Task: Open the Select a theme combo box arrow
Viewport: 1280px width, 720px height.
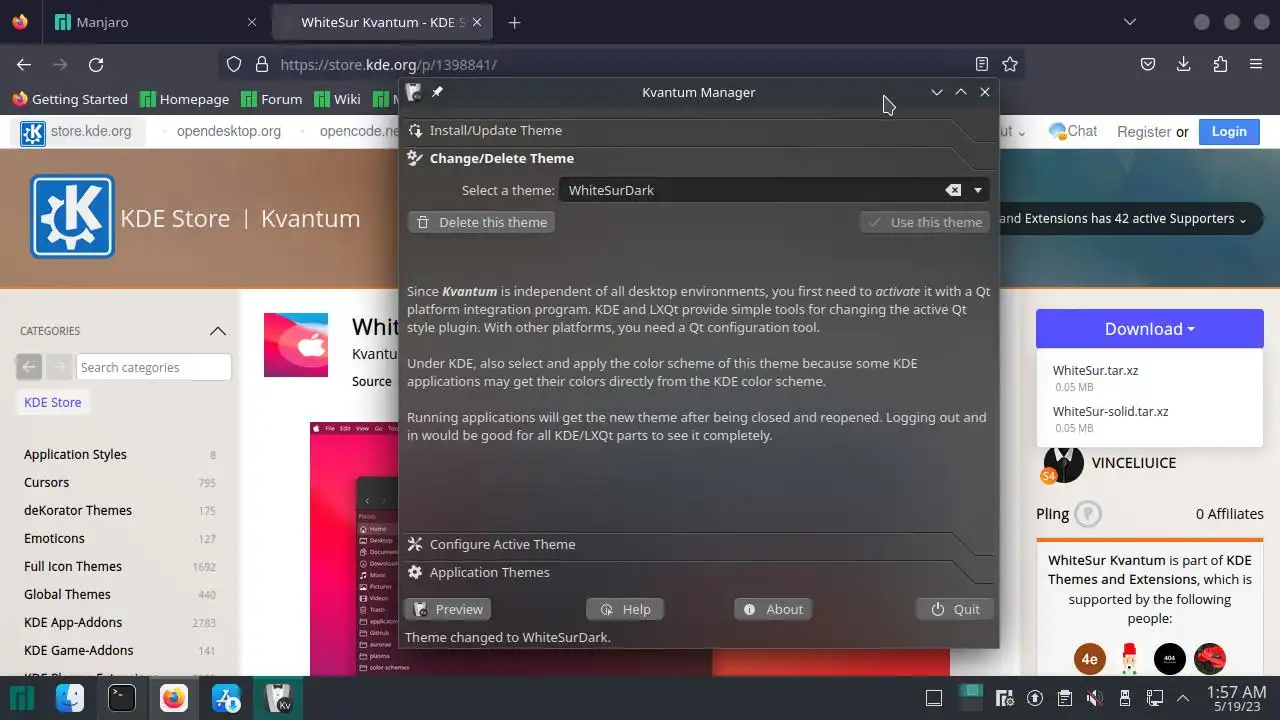Action: pos(978,190)
